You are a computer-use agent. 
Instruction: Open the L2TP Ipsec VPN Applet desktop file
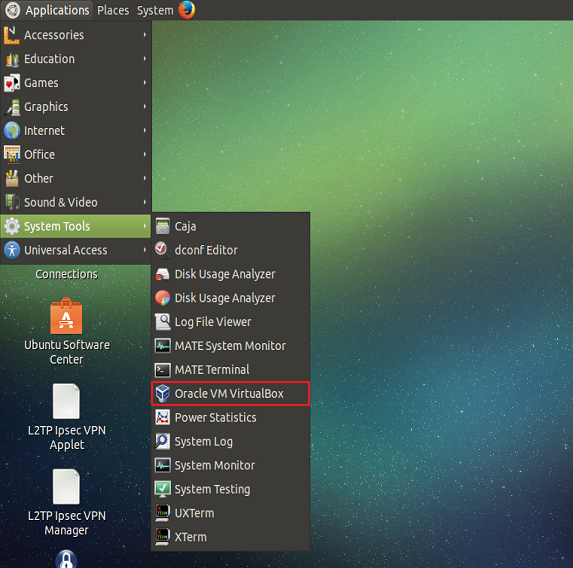click(67, 417)
